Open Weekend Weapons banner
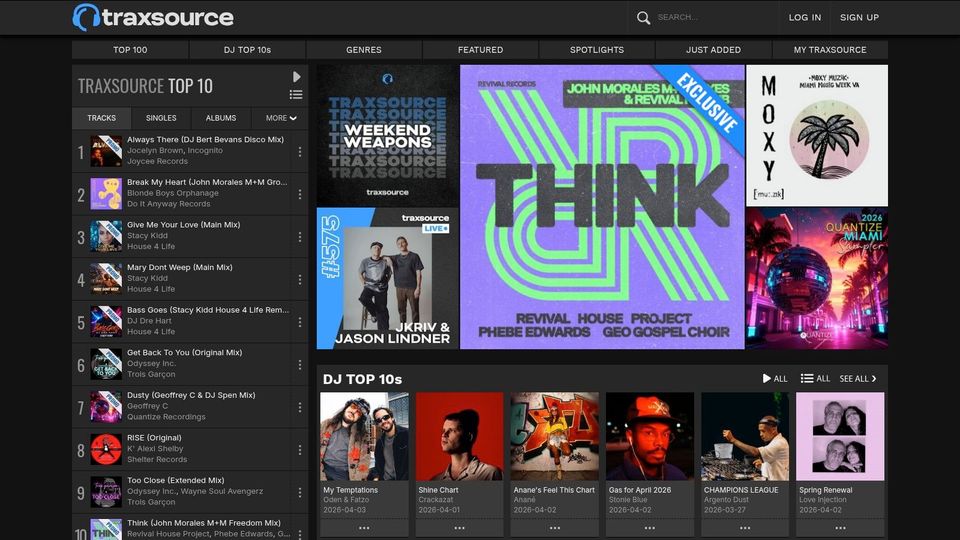The image size is (960, 540). tap(387, 135)
